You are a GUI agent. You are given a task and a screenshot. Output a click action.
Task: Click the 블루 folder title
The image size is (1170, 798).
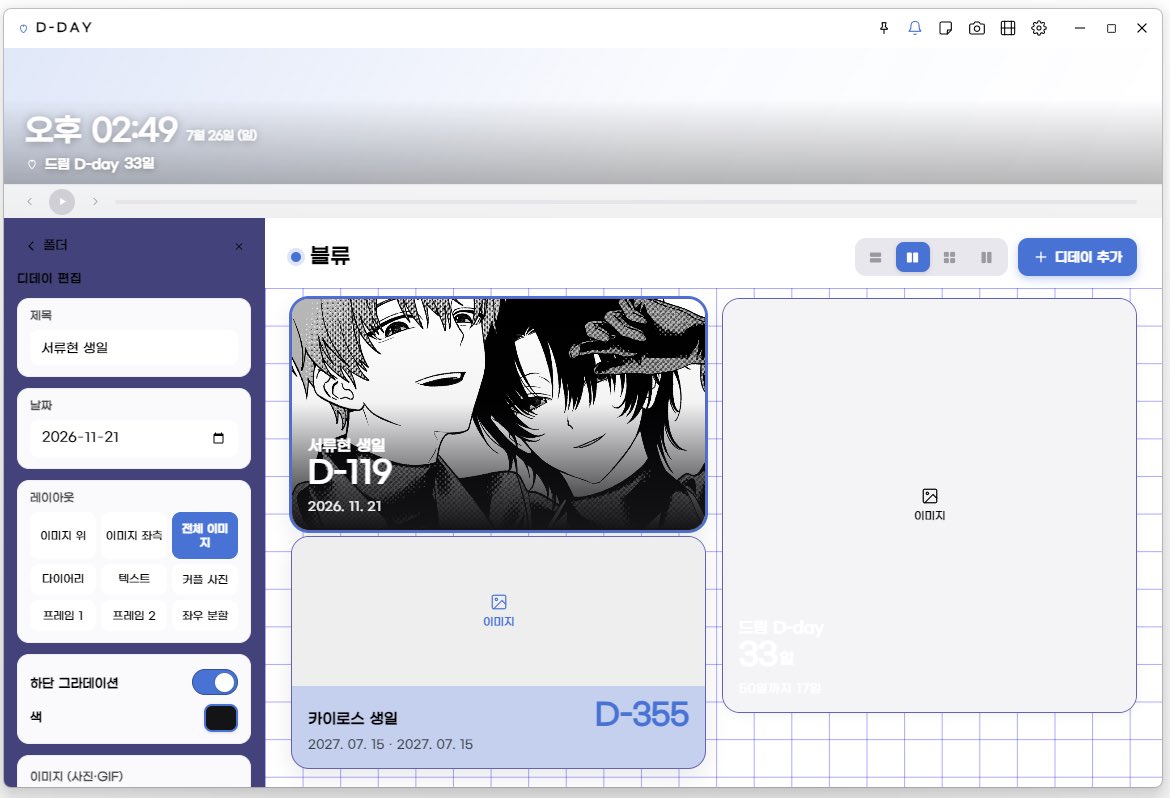coord(330,256)
